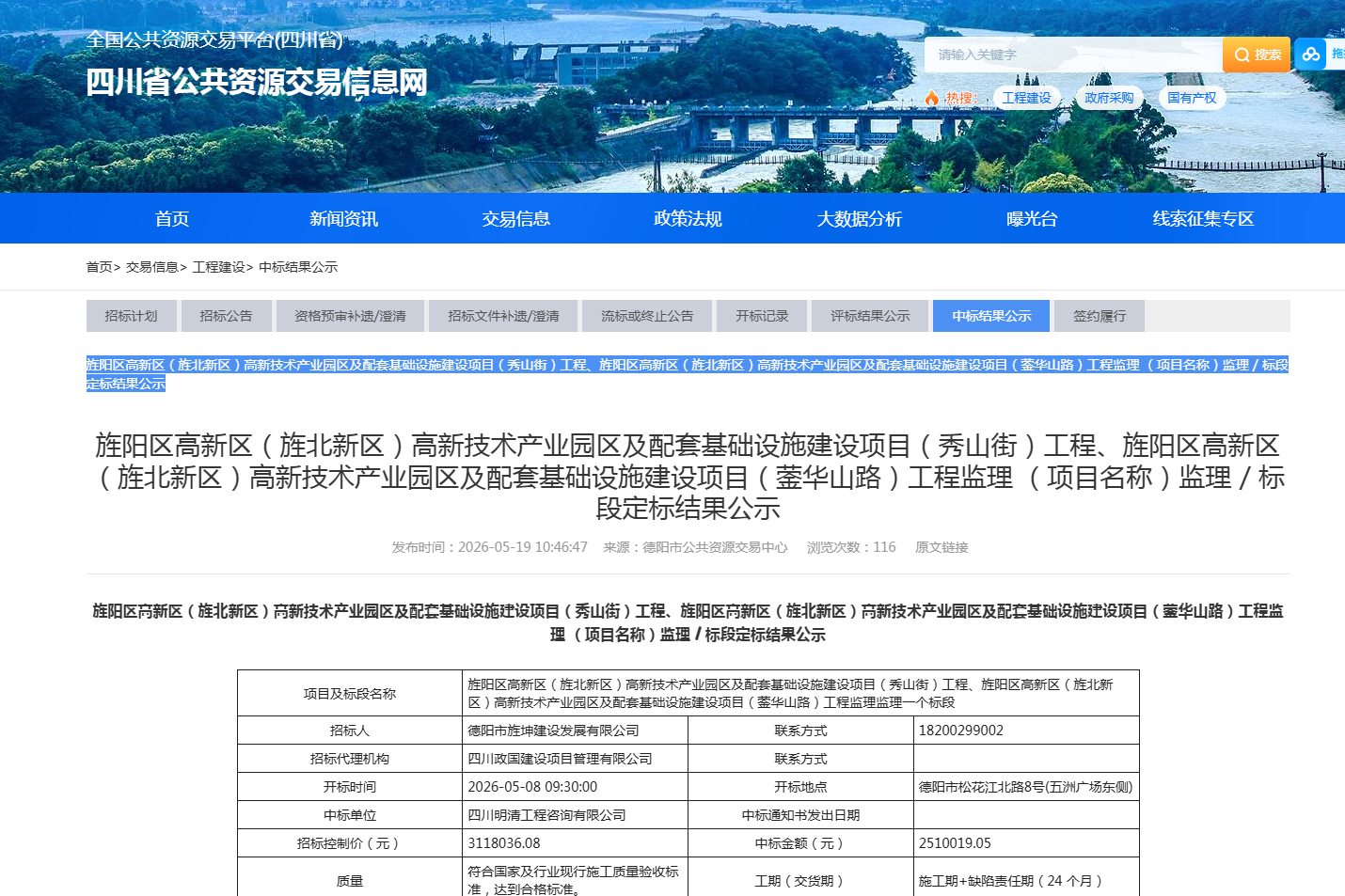Switch to the 招标文件补遗/澄清 tab
Image resolution: width=1345 pixels, height=896 pixels.
(x=504, y=316)
